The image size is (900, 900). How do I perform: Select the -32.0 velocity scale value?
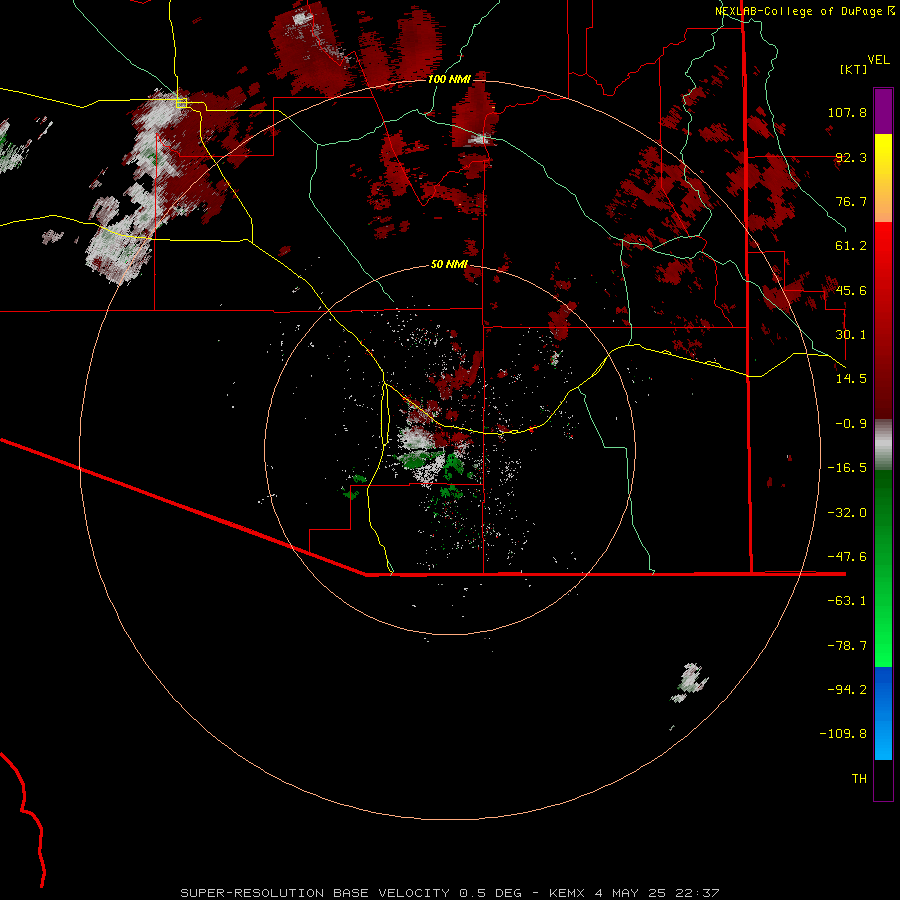coord(847,513)
